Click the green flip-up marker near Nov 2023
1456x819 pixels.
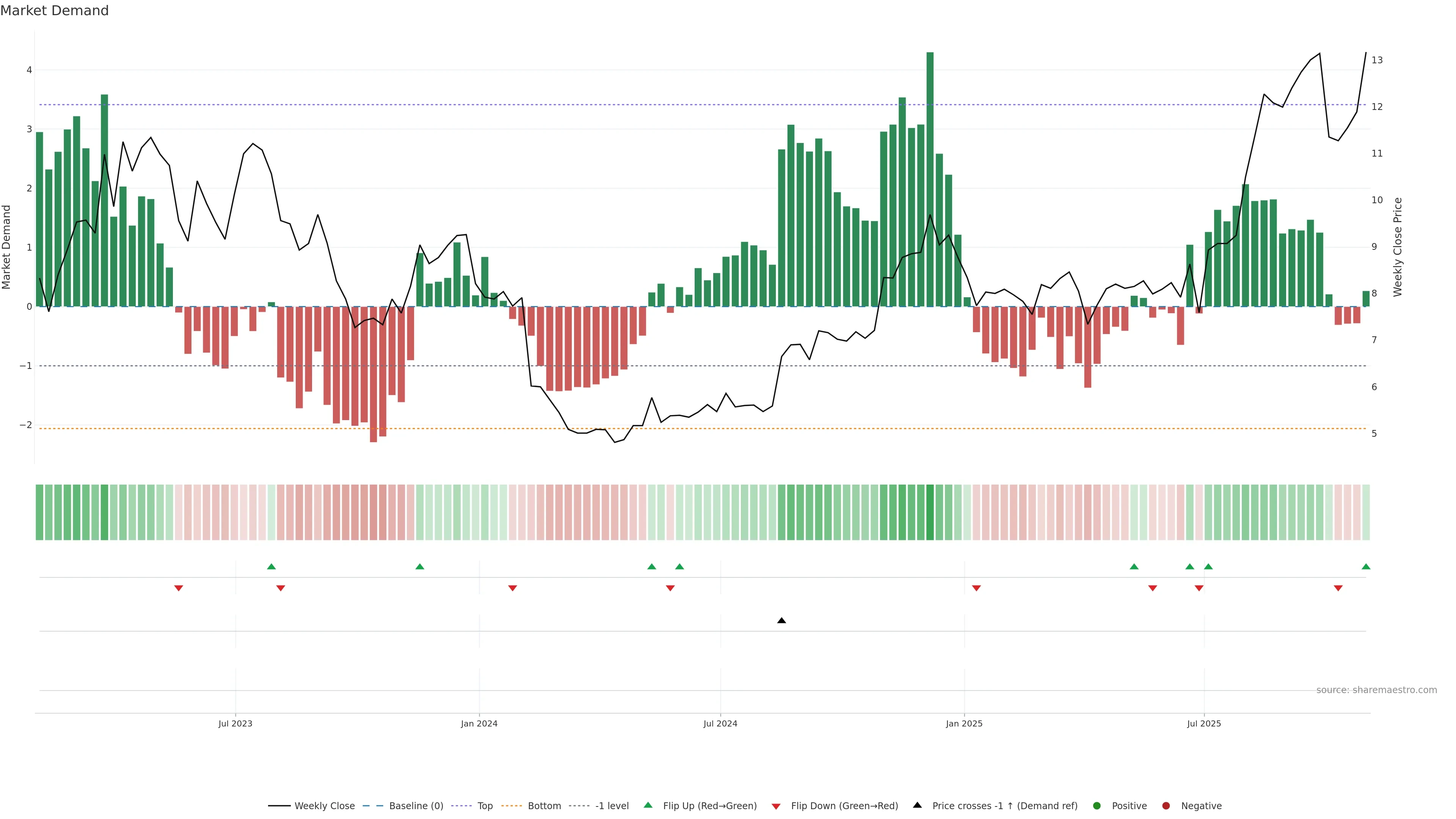pos(419,566)
